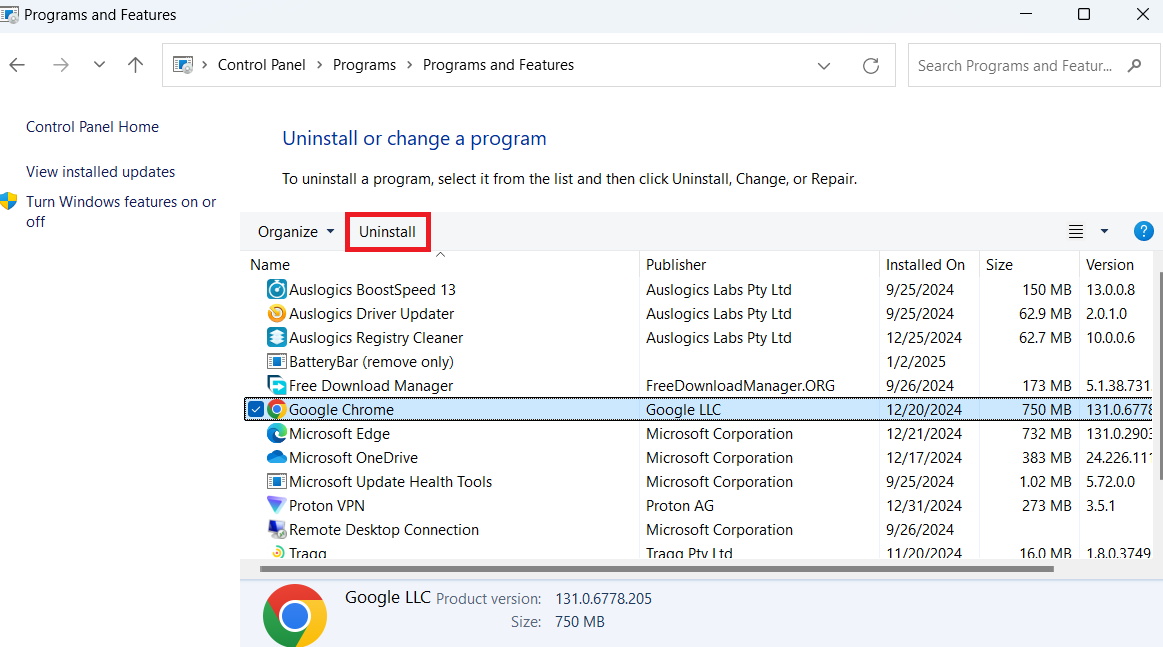Click the Back navigation arrow
1163x647 pixels.
pyautogui.click(x=17, y=65)
